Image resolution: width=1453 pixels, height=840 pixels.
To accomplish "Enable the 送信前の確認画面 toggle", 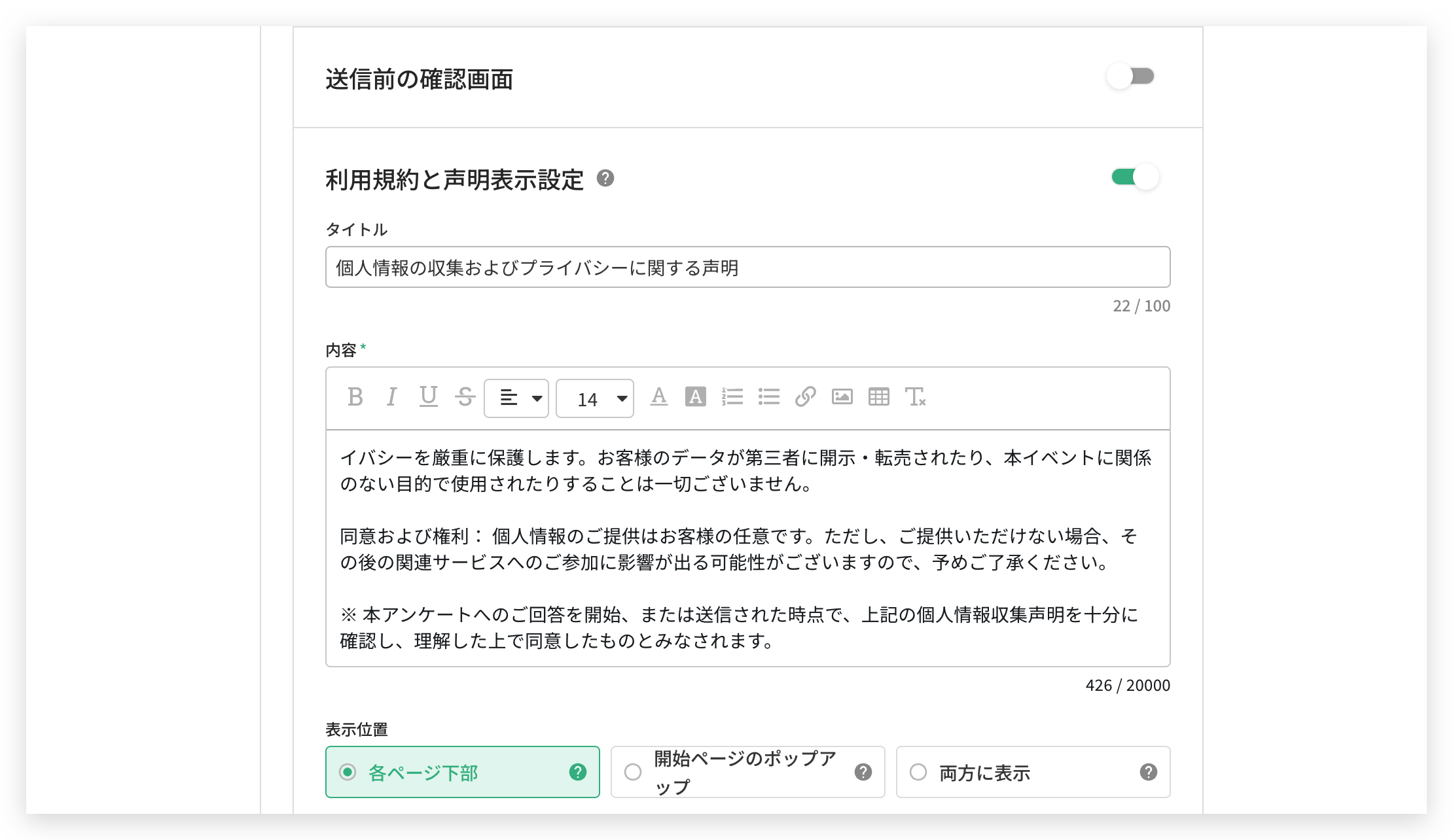I will coord(1131,77).
